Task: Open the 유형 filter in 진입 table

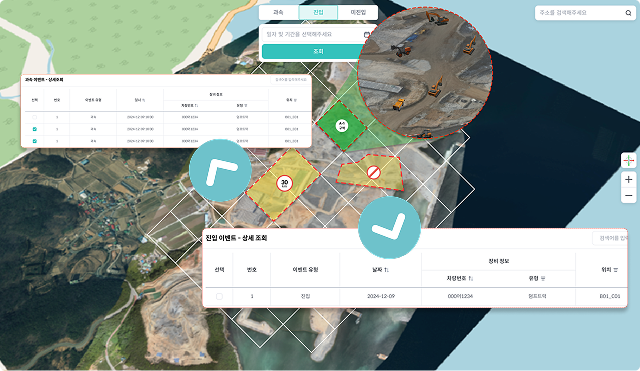Action: 543,278
